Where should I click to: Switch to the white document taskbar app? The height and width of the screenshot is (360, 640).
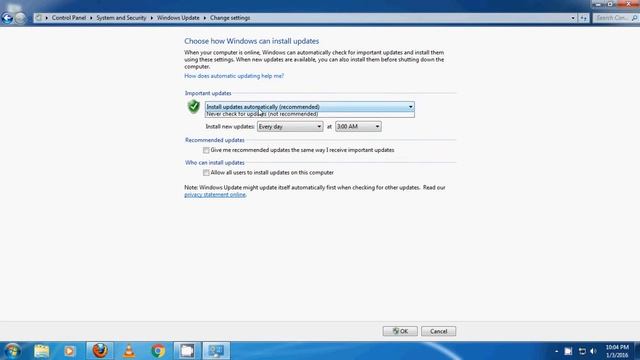click(187, 351)
